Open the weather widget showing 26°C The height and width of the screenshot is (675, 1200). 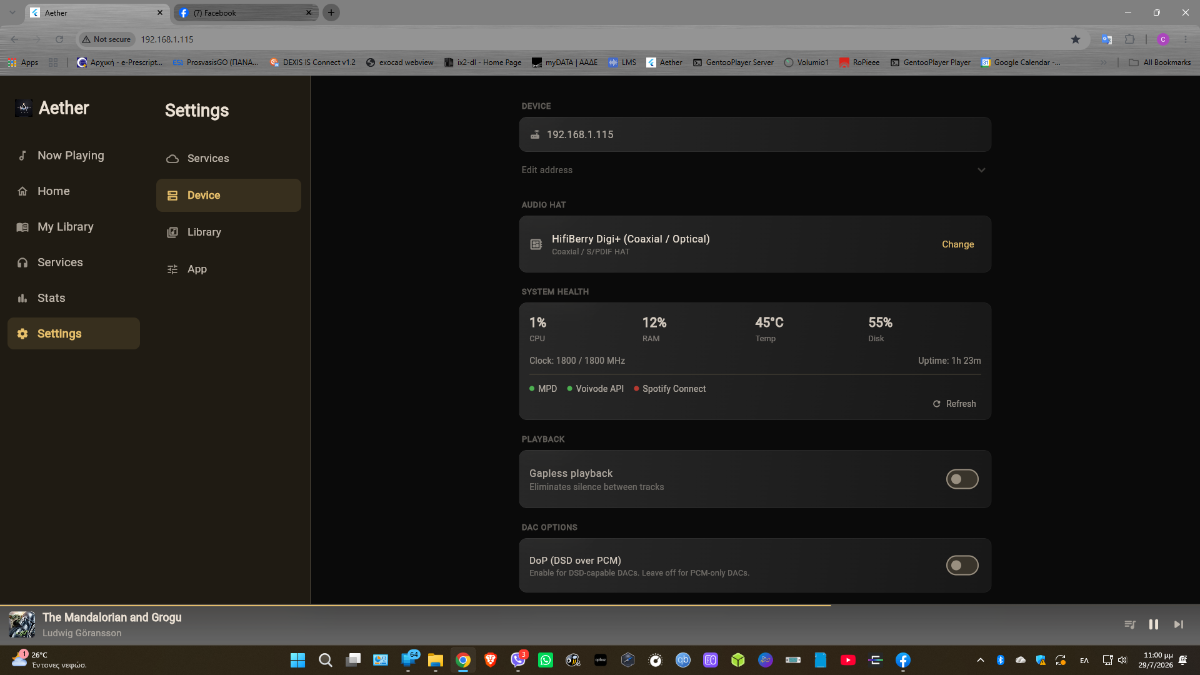coord(48,660)
